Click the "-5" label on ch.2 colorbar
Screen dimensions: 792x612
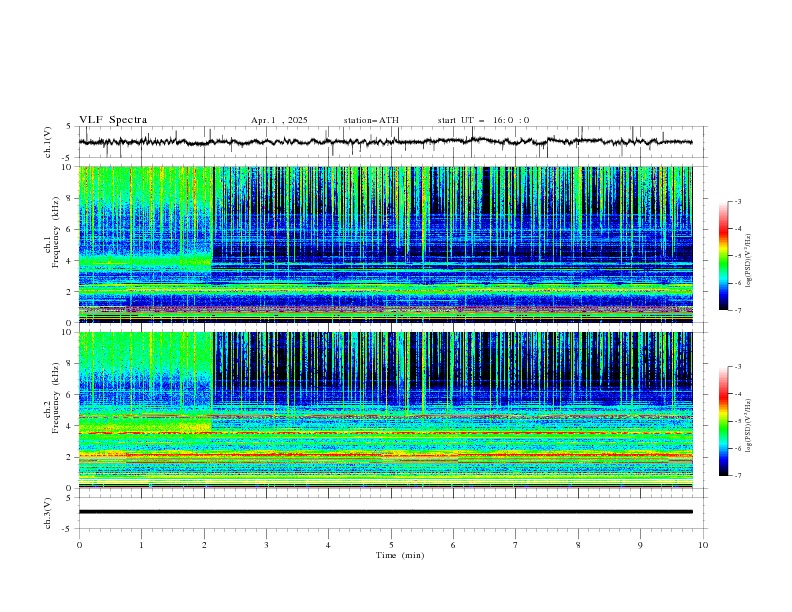(738, 421)
